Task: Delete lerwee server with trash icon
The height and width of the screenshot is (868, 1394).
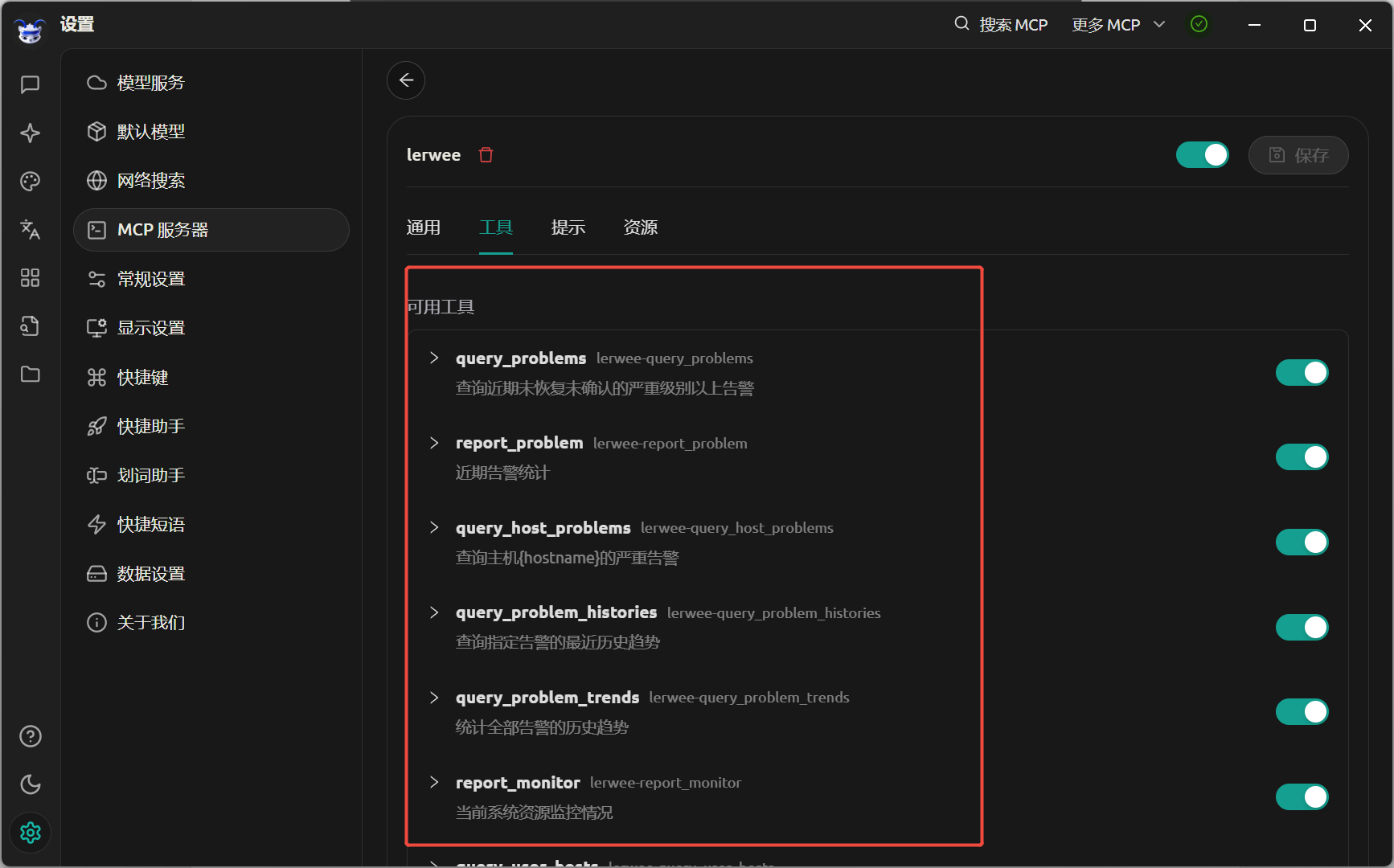Action: click(x=486, y=154)
